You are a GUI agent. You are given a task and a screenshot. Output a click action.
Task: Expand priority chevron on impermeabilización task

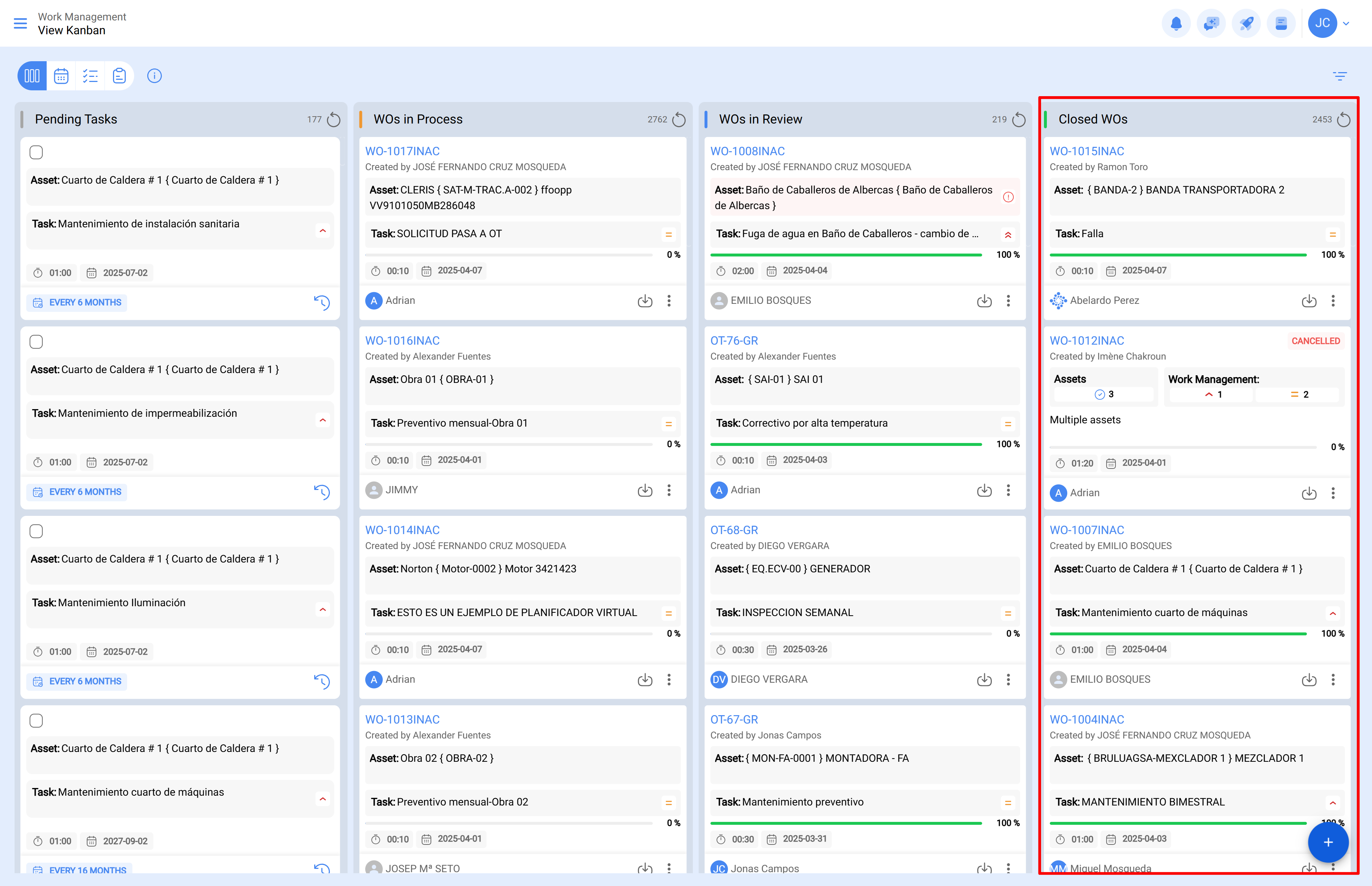click(x=323, y=420)
